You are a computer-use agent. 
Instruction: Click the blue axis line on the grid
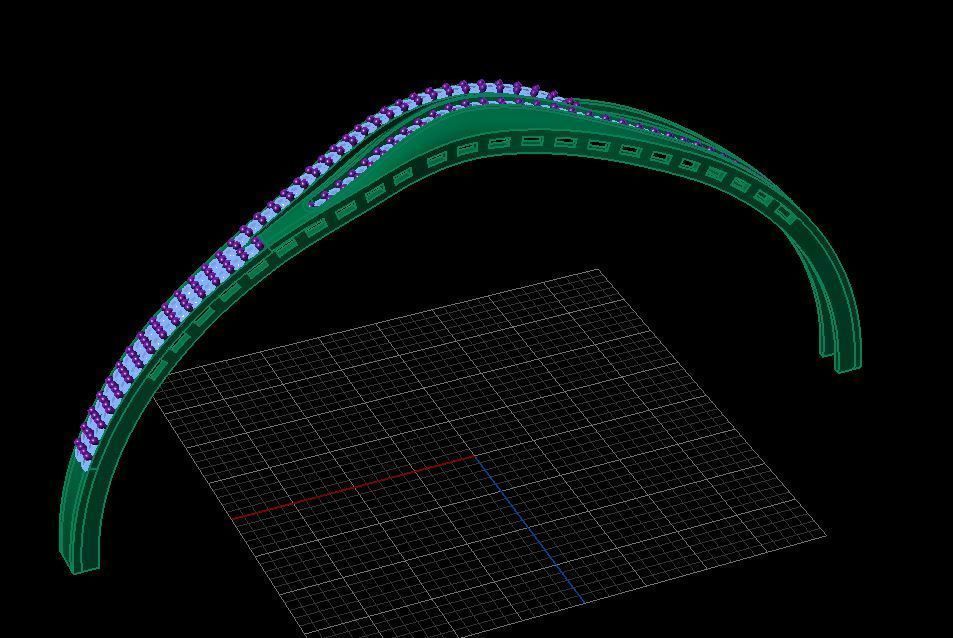click(529, 530)
